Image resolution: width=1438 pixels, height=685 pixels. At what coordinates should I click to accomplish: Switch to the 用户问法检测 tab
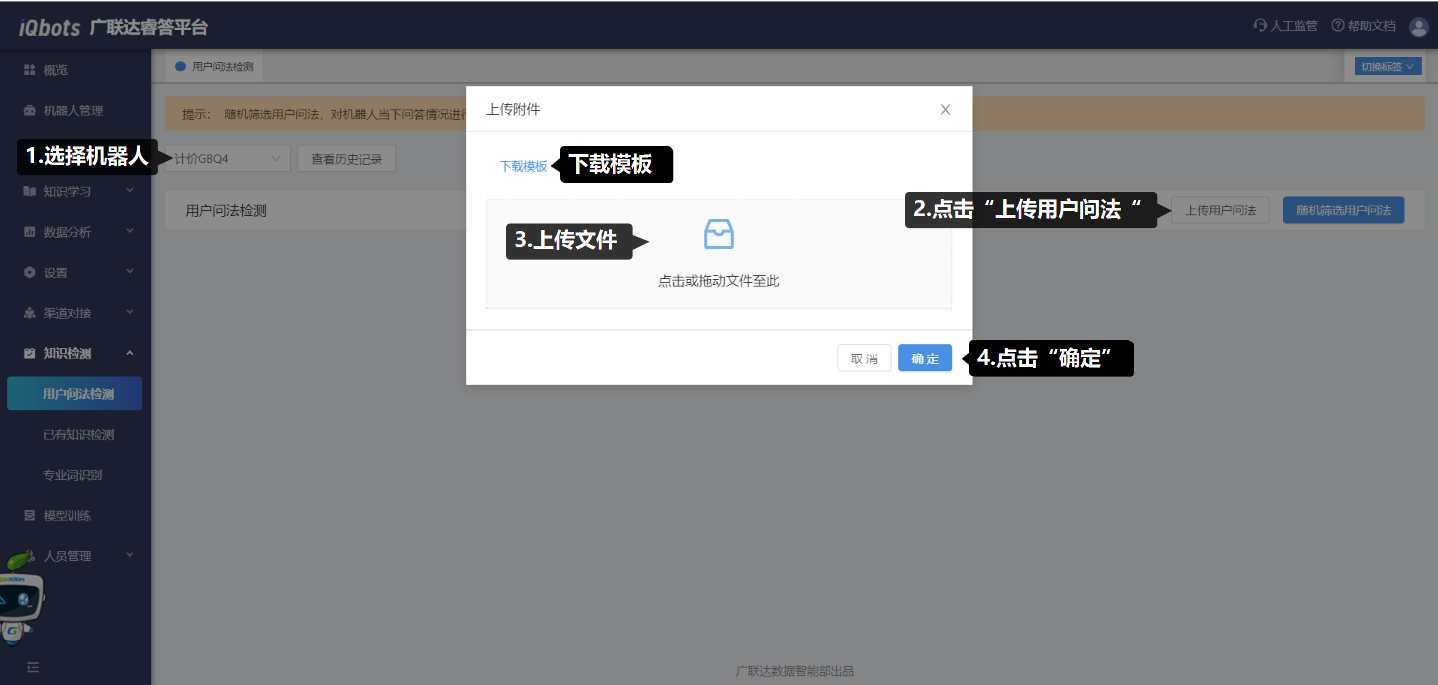(x=222, y=66)
